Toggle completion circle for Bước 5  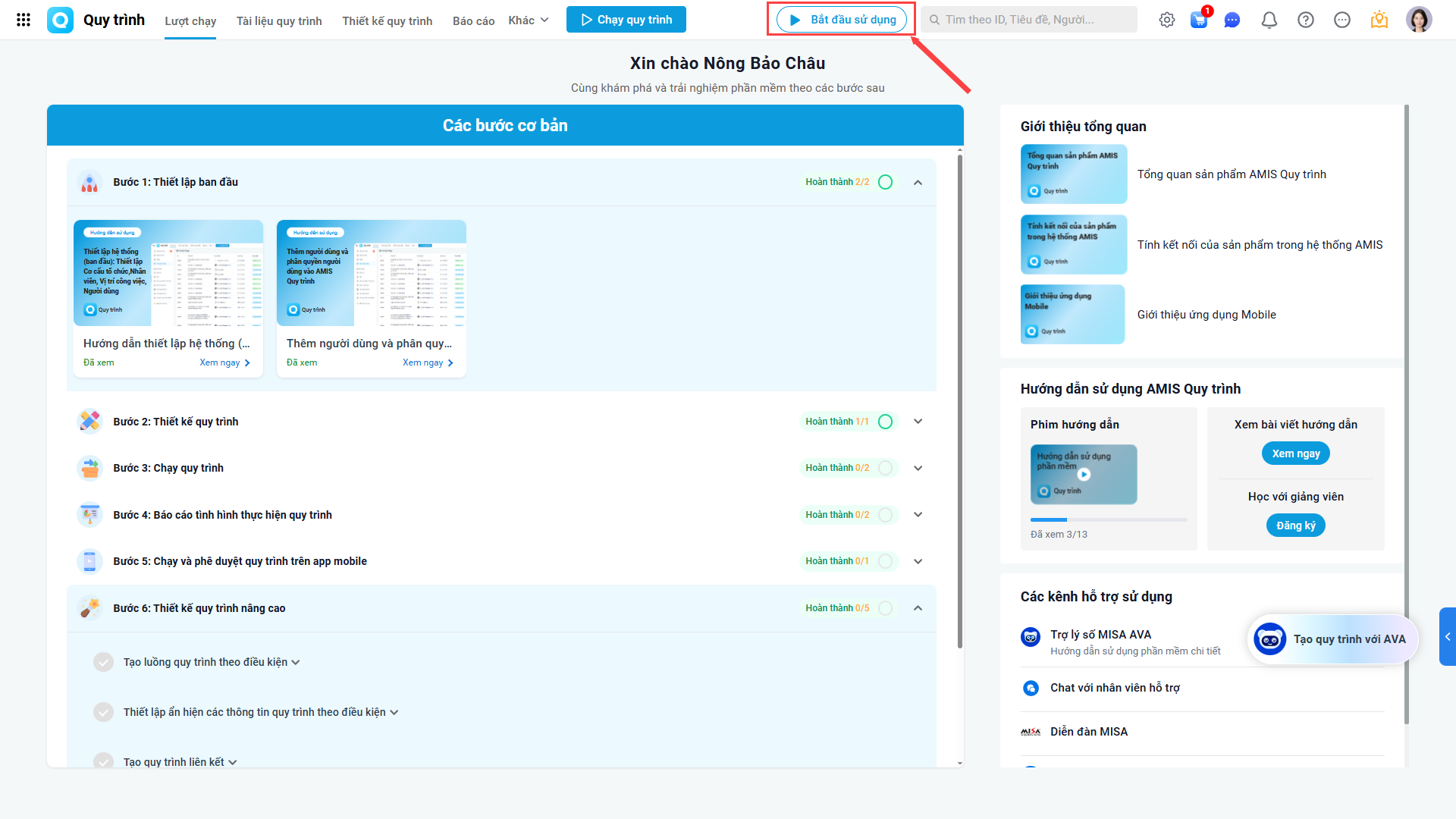(x=885, y=561)
